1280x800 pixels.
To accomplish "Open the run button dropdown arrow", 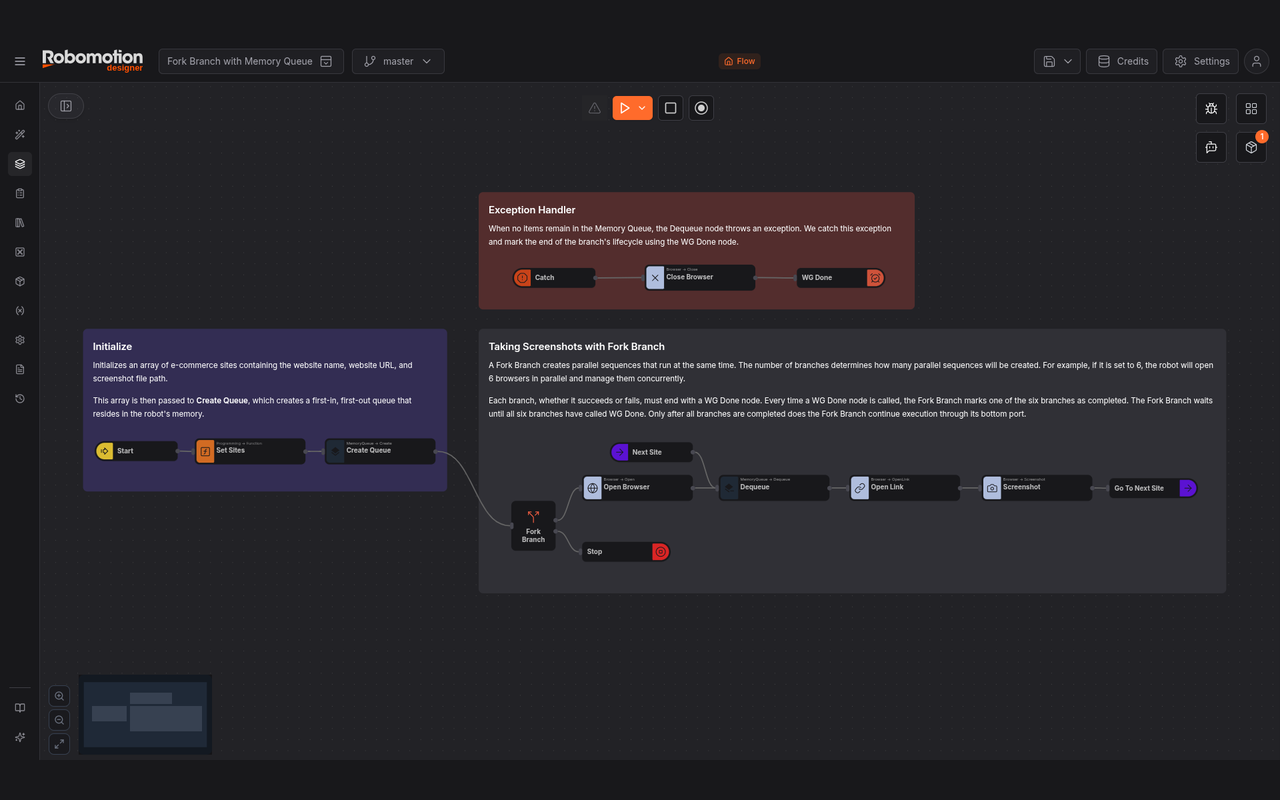I will [x=643, y=108].
